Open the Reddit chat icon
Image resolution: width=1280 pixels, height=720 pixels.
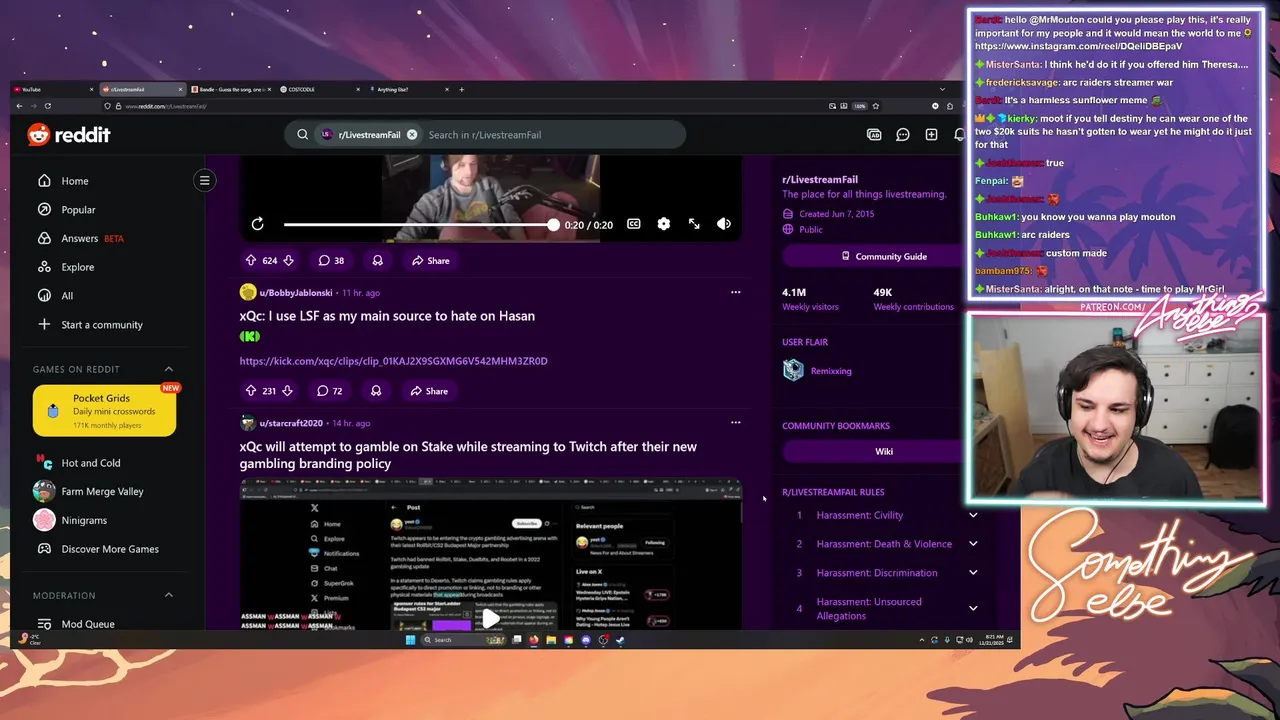click(903, 135)
